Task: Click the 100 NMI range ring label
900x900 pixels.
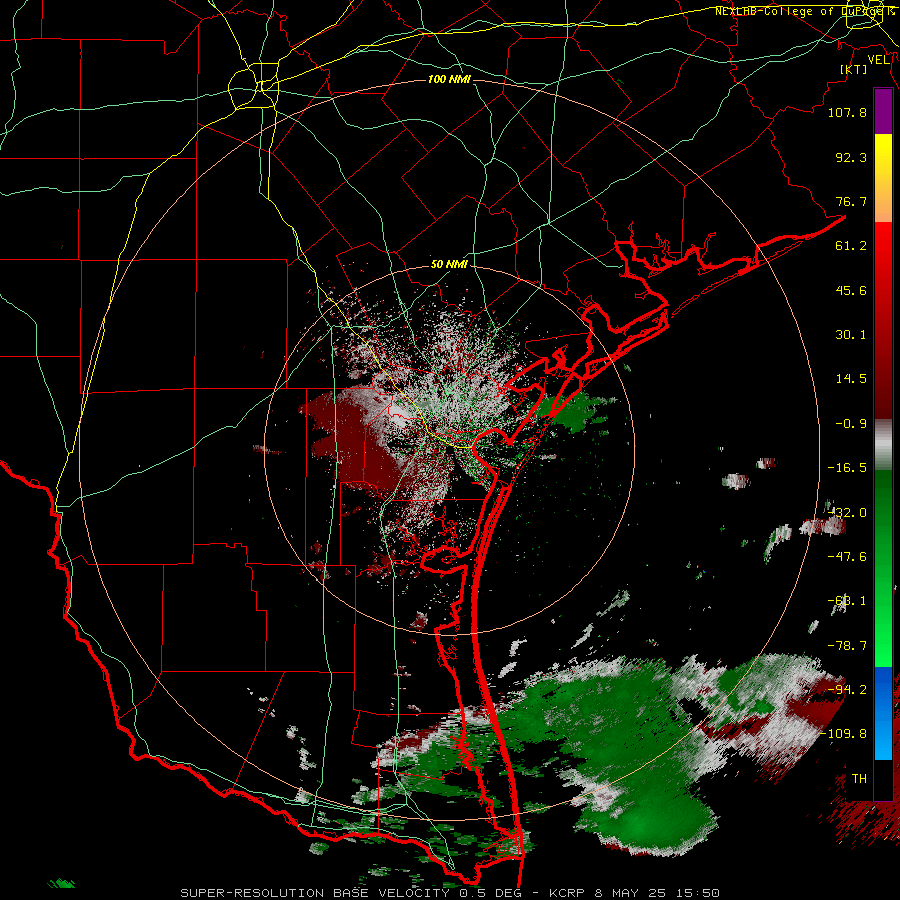Action: click(x=449, y=79)
